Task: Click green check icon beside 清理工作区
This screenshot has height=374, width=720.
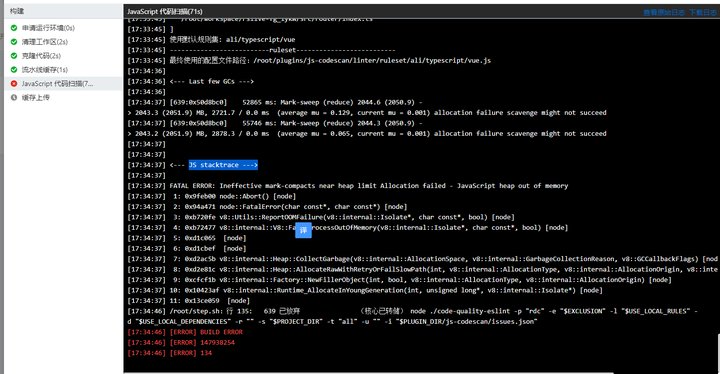Action: point(14,42)
